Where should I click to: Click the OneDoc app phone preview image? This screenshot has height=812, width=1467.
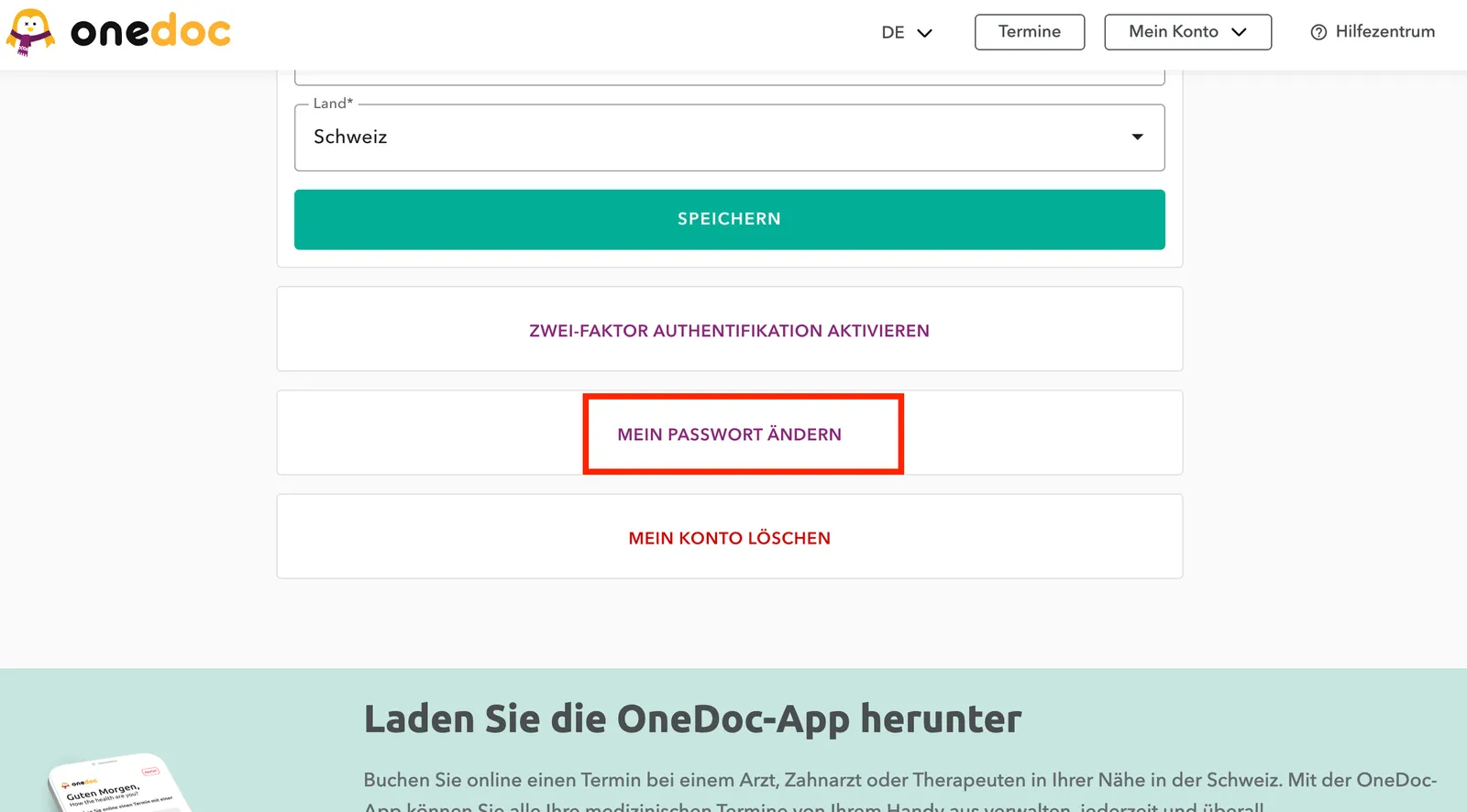[119, 782]
